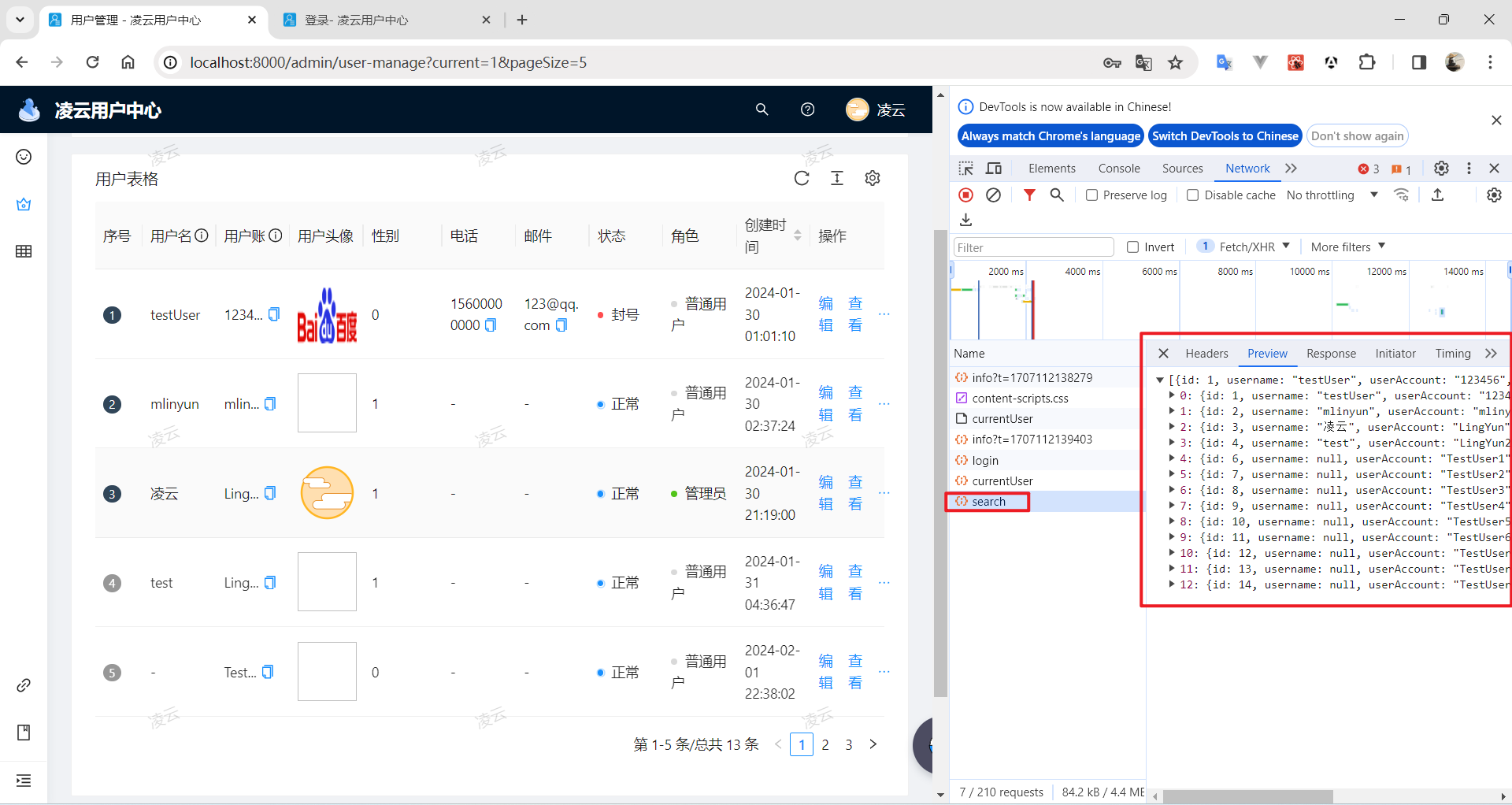The image size is (1512, 805).
Task: Enable the Preserve log checkbox
Action: [x=1092, y=195]
